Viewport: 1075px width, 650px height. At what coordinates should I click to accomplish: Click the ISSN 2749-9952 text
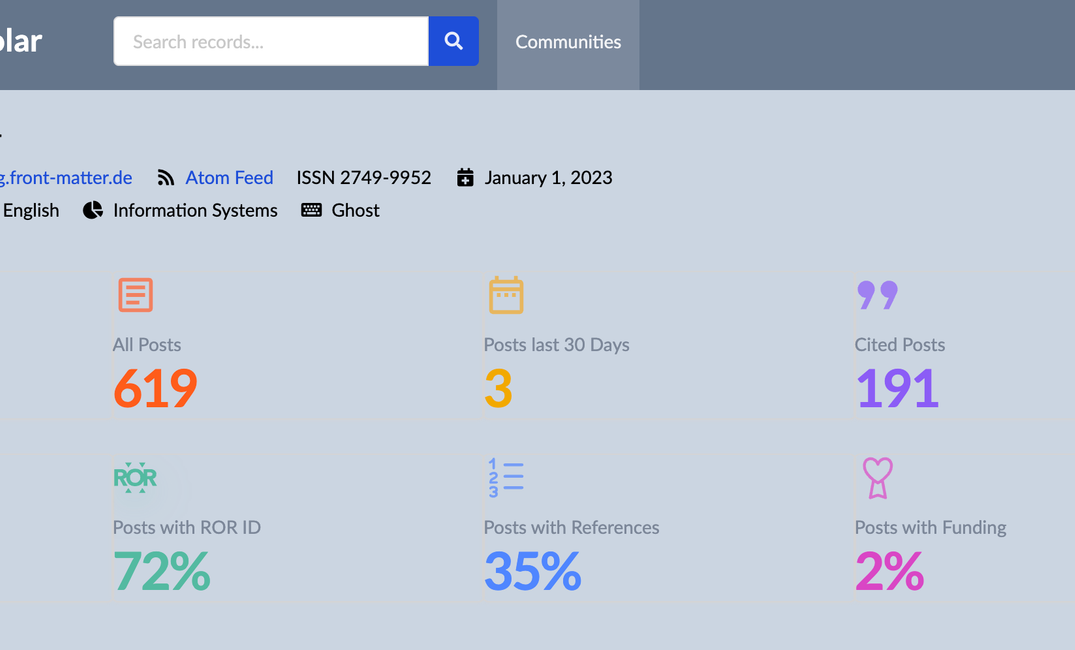(x=364, y=177)
